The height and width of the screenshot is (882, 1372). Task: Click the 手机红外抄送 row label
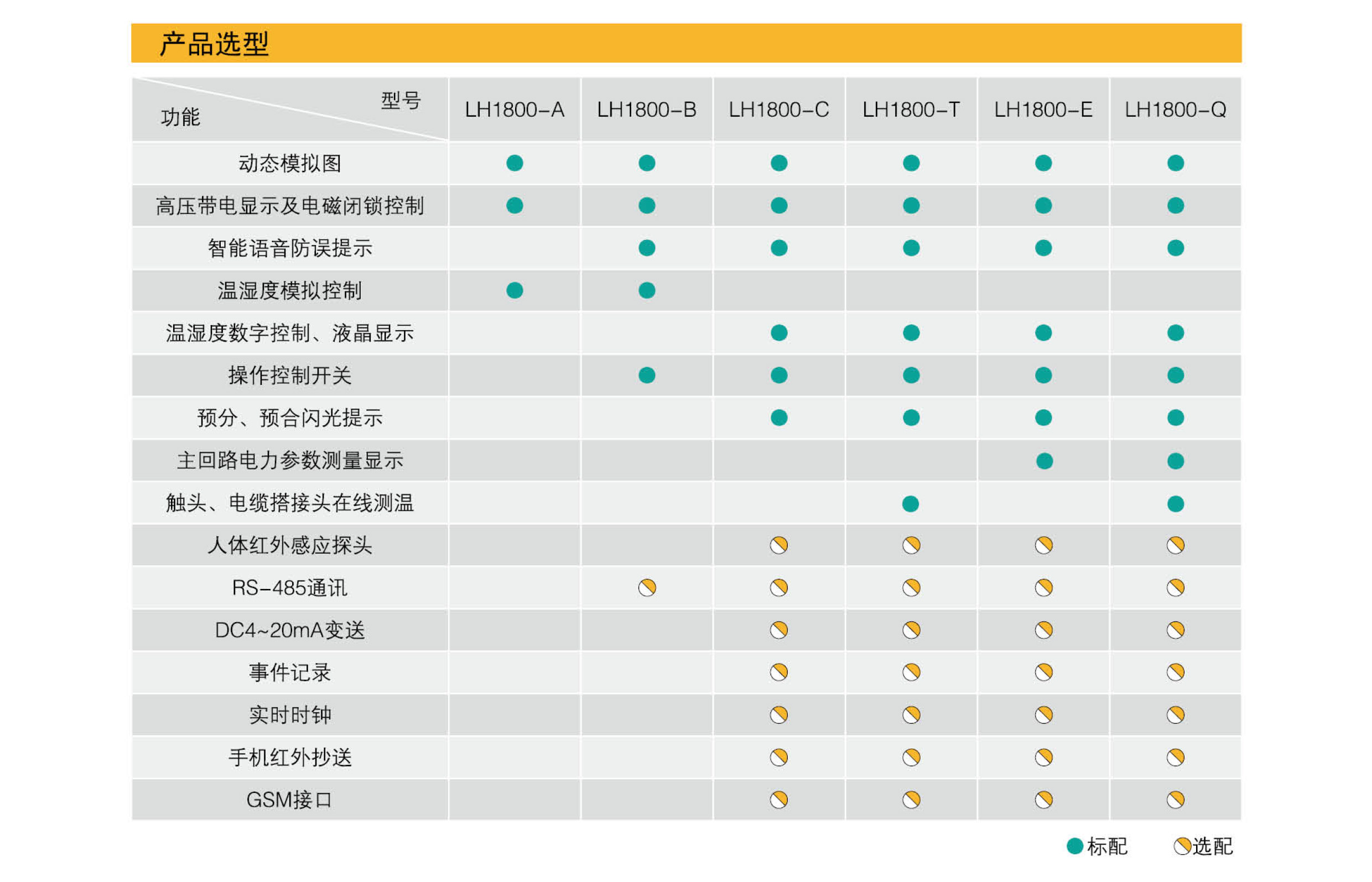[x=290, y=757]
